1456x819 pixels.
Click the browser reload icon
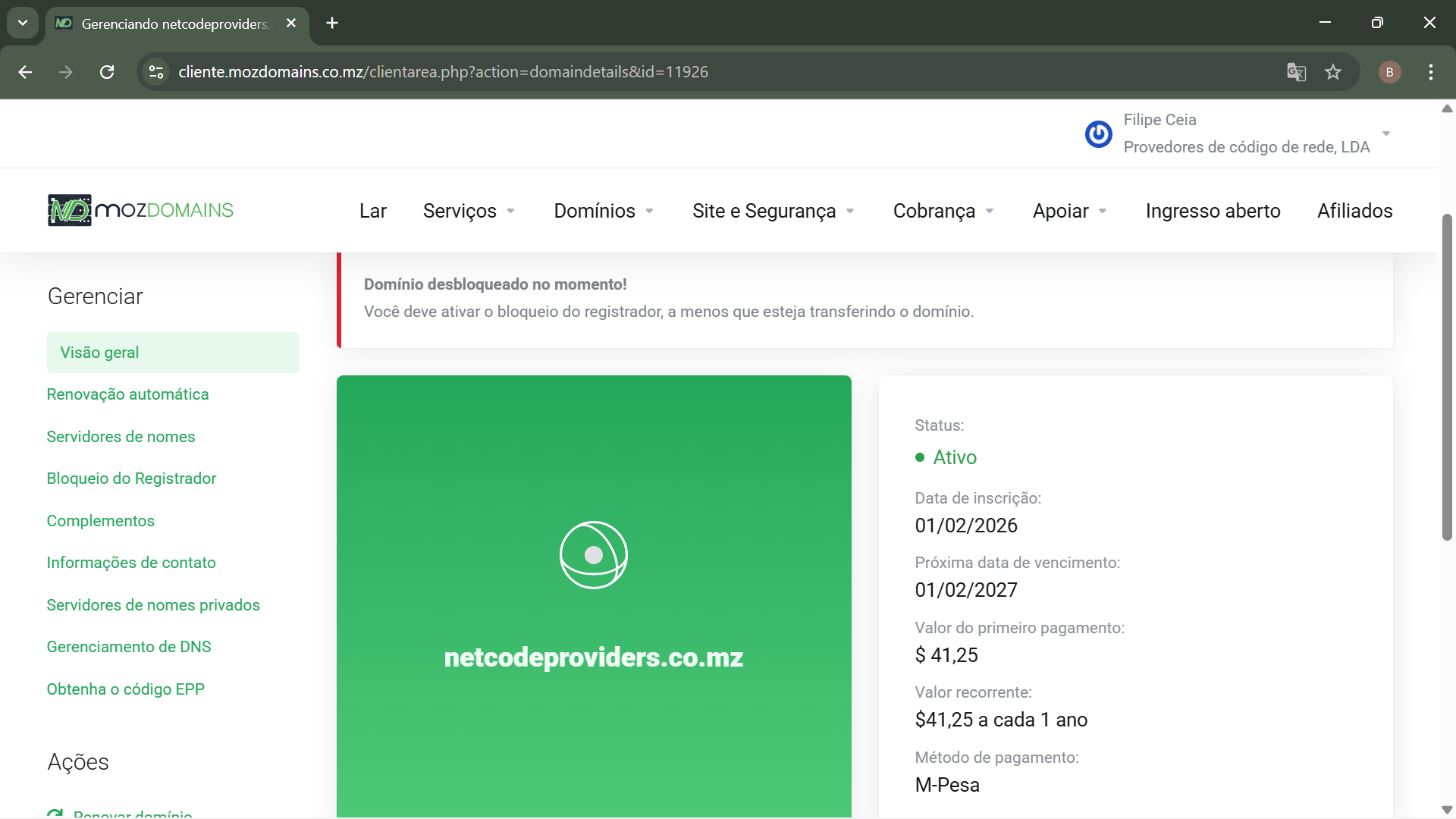tap(107, 72)
